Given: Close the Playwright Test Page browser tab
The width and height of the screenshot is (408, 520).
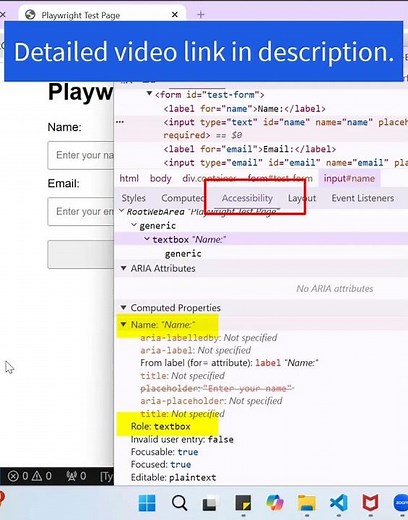Looking at the screenshot, I should click(175, 15).
